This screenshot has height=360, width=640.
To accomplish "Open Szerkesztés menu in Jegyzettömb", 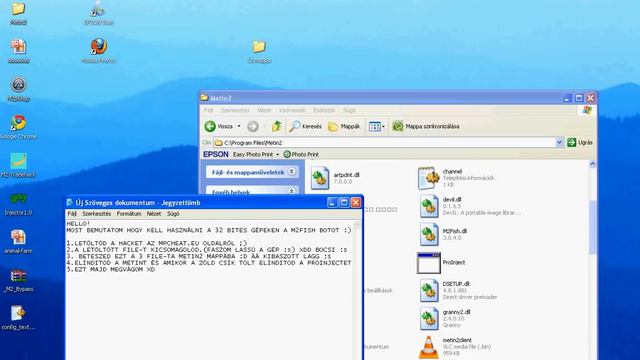I will (x=97, y=214).
